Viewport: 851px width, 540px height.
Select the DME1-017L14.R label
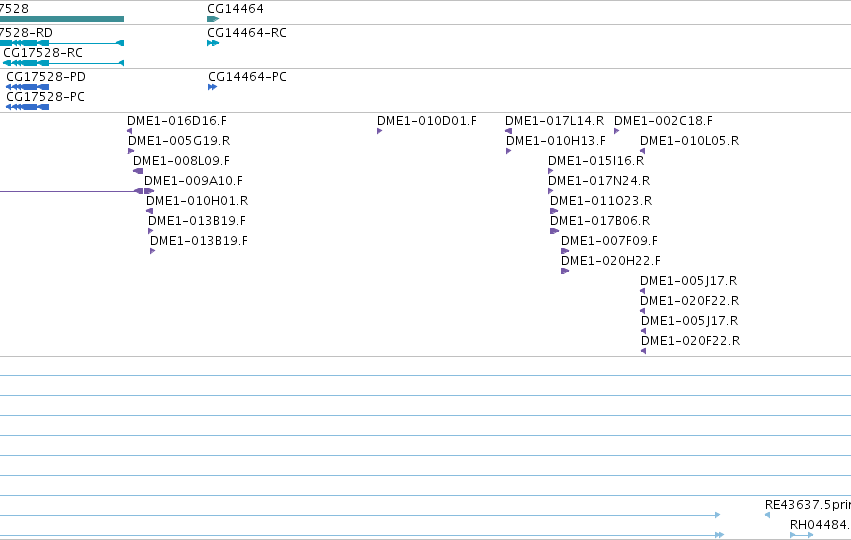(555, 120)
